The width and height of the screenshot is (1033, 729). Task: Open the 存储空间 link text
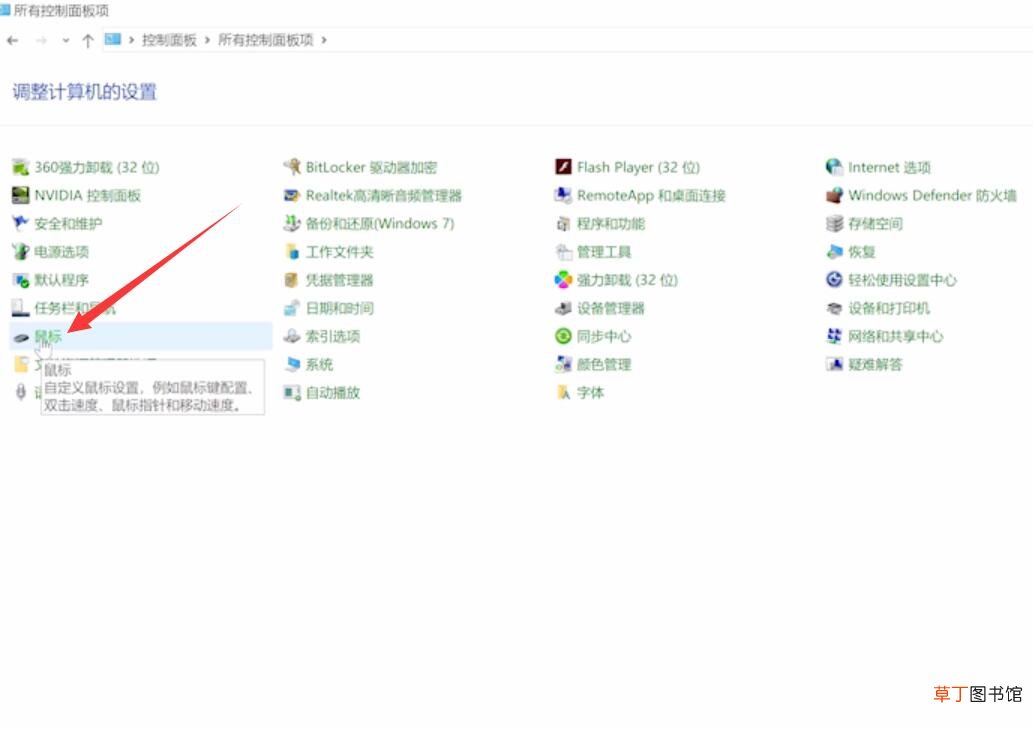pyautogui.click(x=875, y=224)
